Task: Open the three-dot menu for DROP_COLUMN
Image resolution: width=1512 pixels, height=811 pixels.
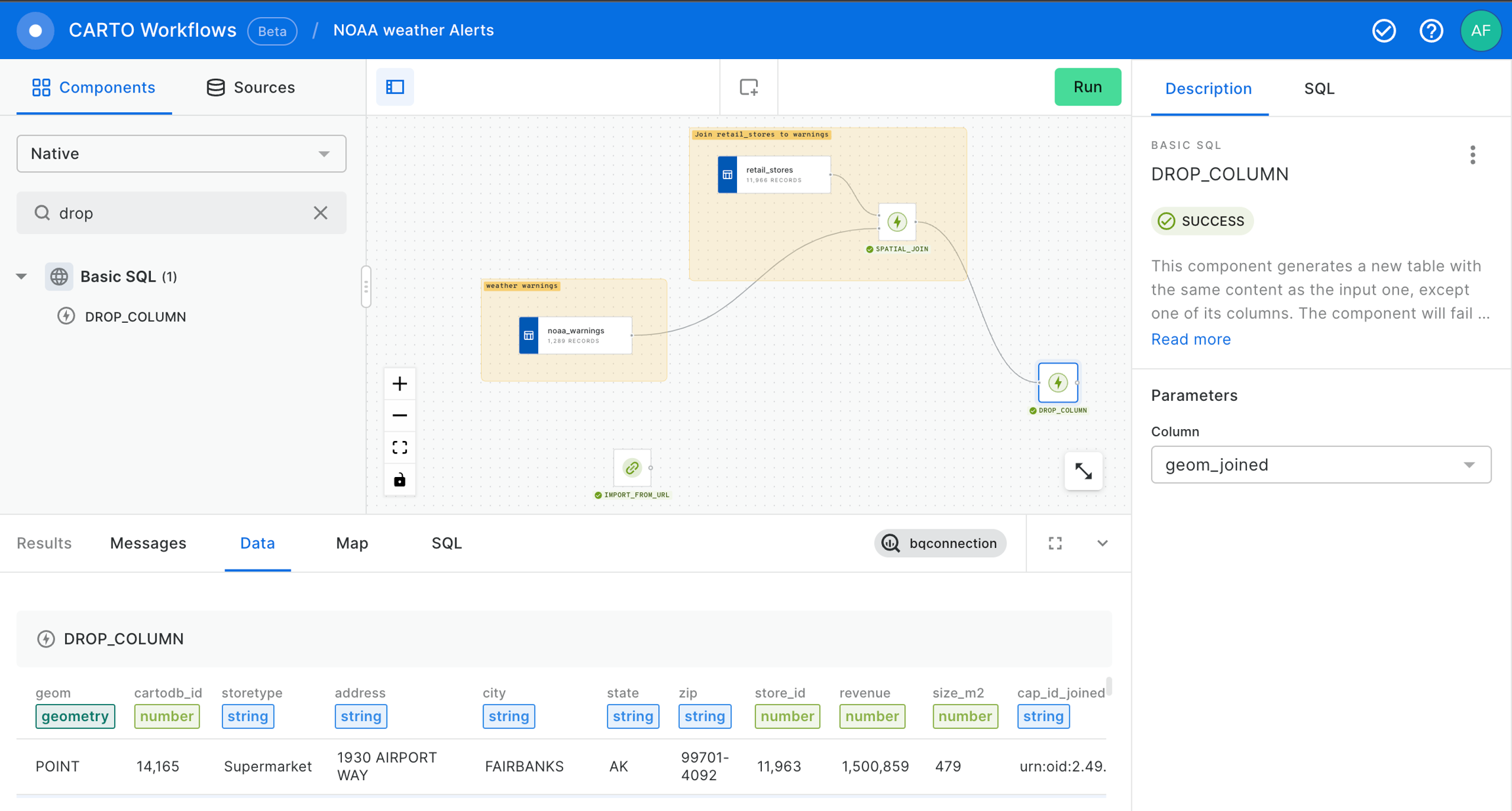Action: (1473, 155)
